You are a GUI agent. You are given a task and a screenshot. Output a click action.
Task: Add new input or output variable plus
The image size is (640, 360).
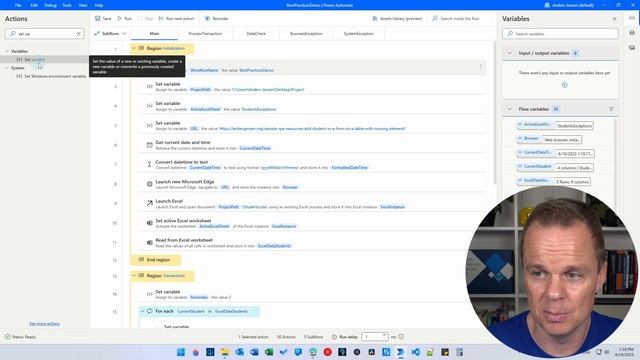tap(564, 85)
